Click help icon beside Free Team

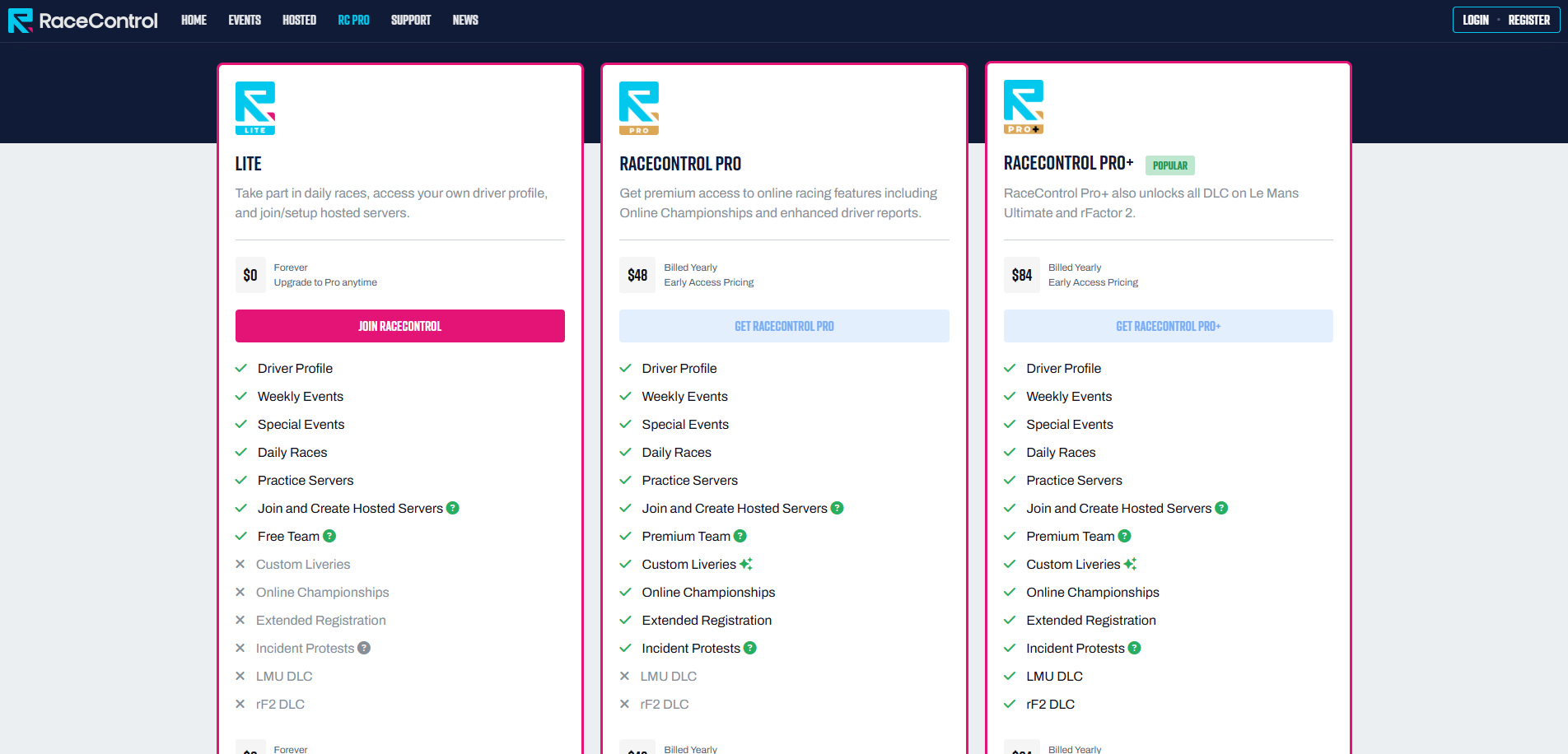click(x=329, y=536)
